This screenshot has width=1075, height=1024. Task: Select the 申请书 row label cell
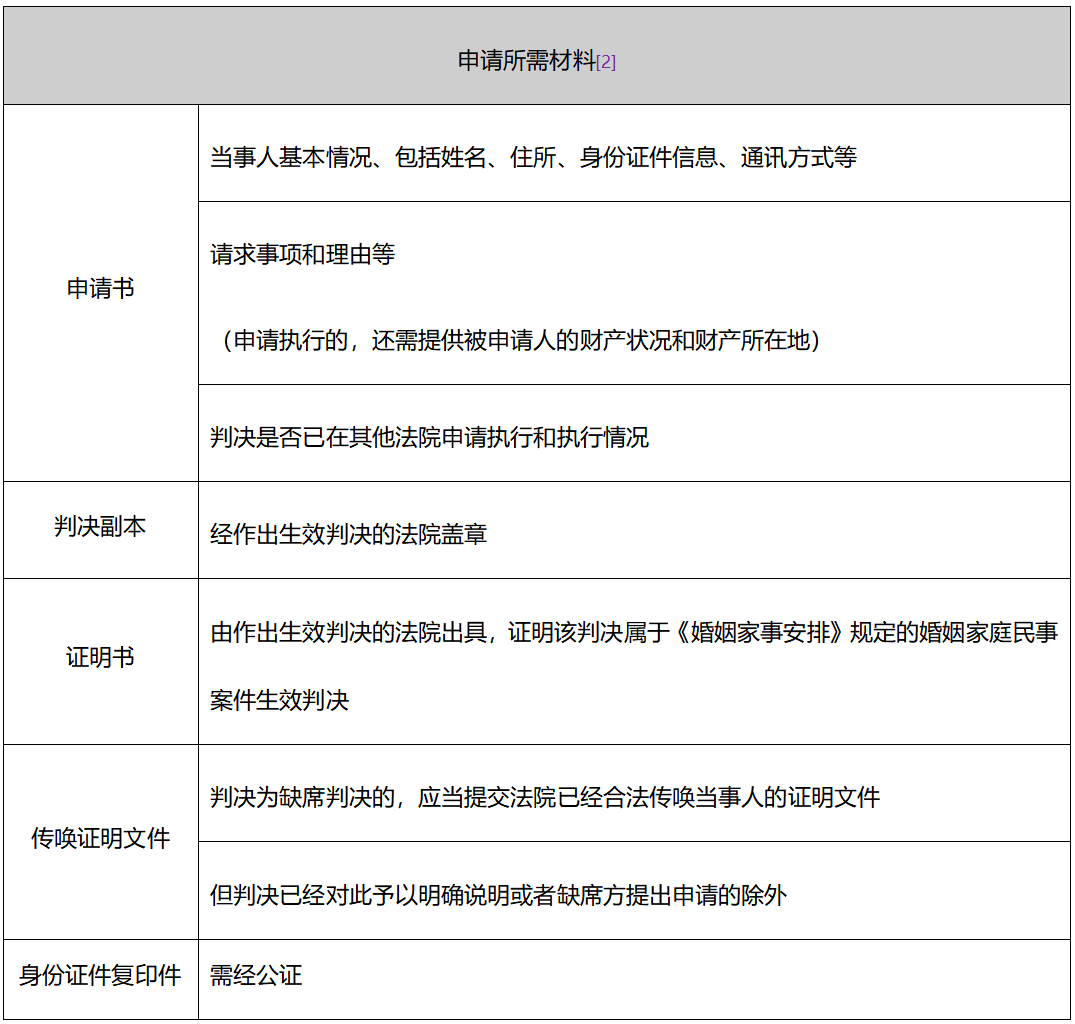coord(101,293)
